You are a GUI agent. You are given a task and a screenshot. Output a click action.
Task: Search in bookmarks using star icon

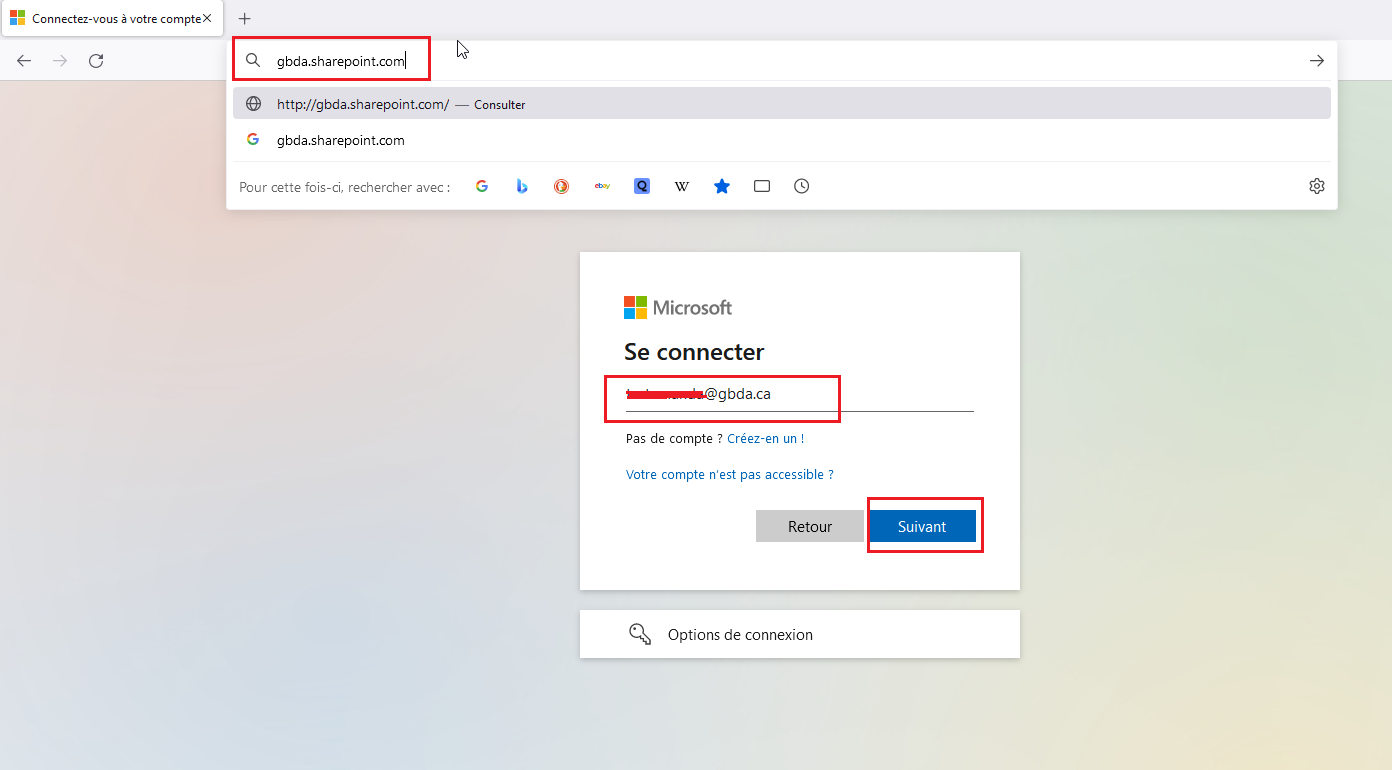(722, 186)
